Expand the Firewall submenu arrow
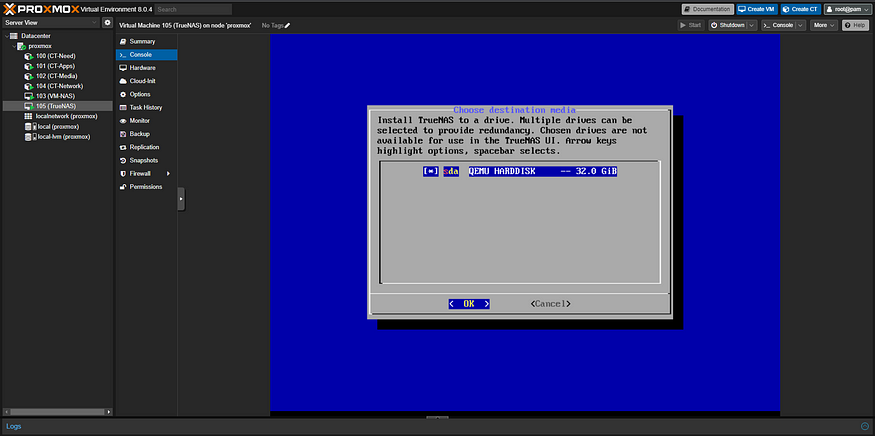The image size is (875, 436). [x=168, y=174]
